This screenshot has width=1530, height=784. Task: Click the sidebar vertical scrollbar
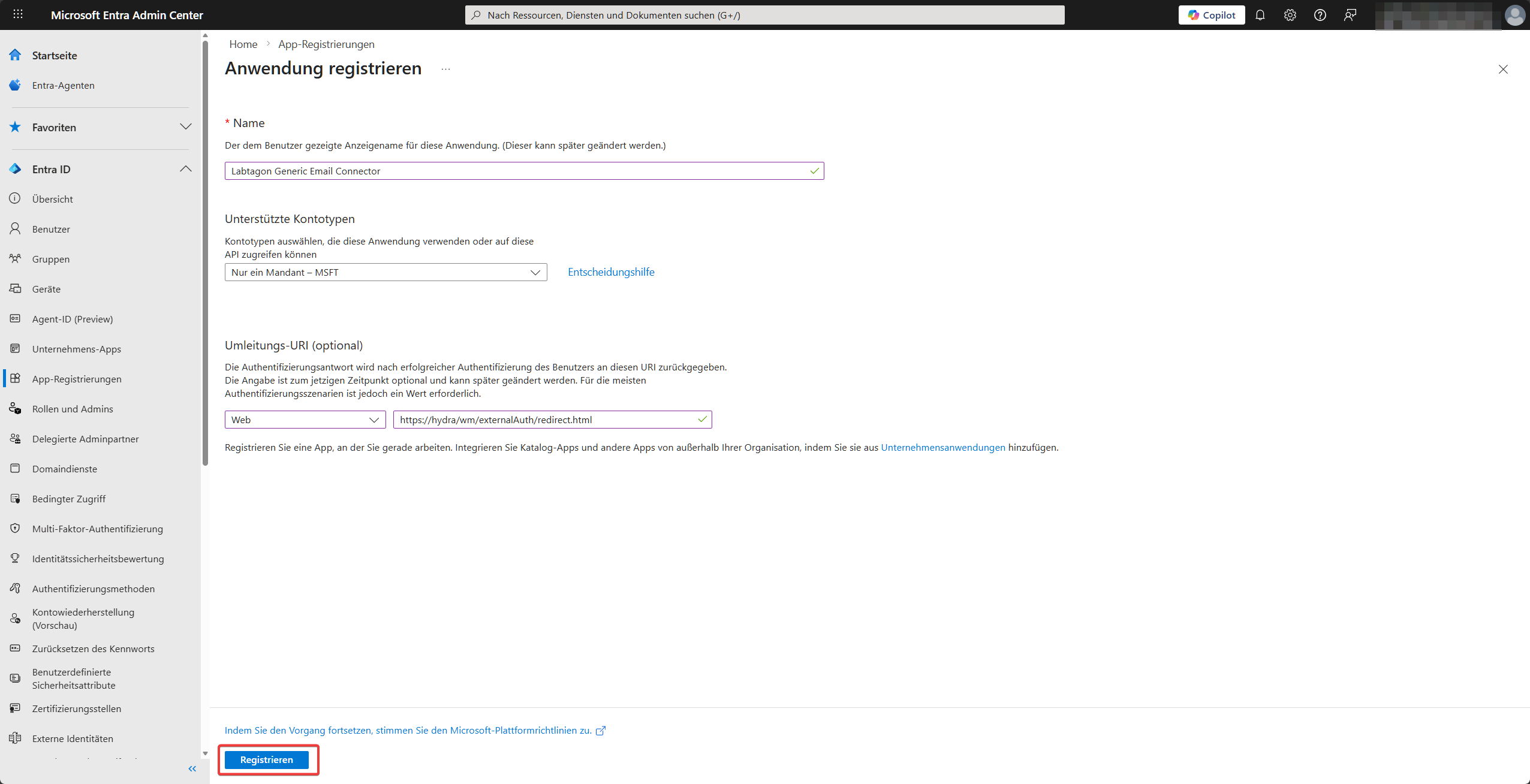[205, 252]
